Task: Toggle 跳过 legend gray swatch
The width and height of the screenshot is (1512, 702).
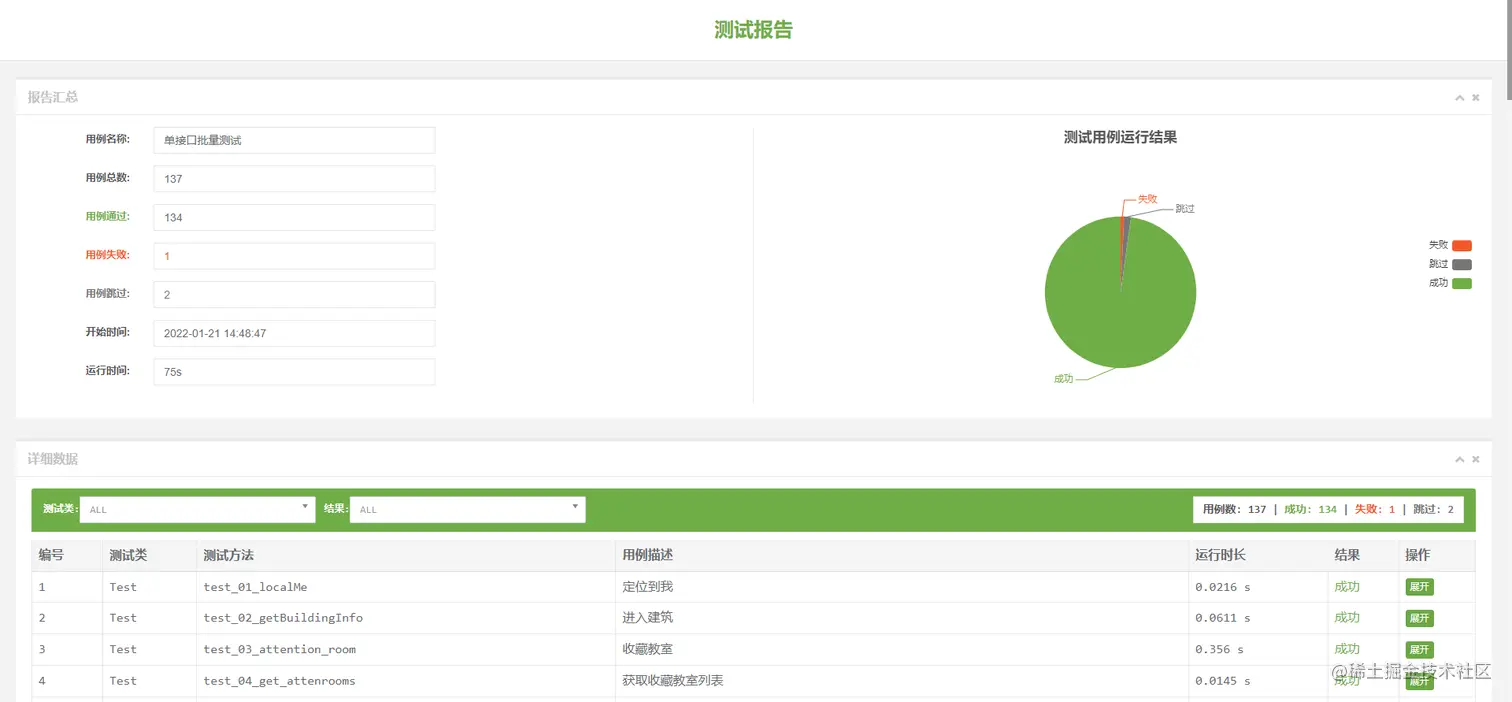Action: pos(1462,264)
